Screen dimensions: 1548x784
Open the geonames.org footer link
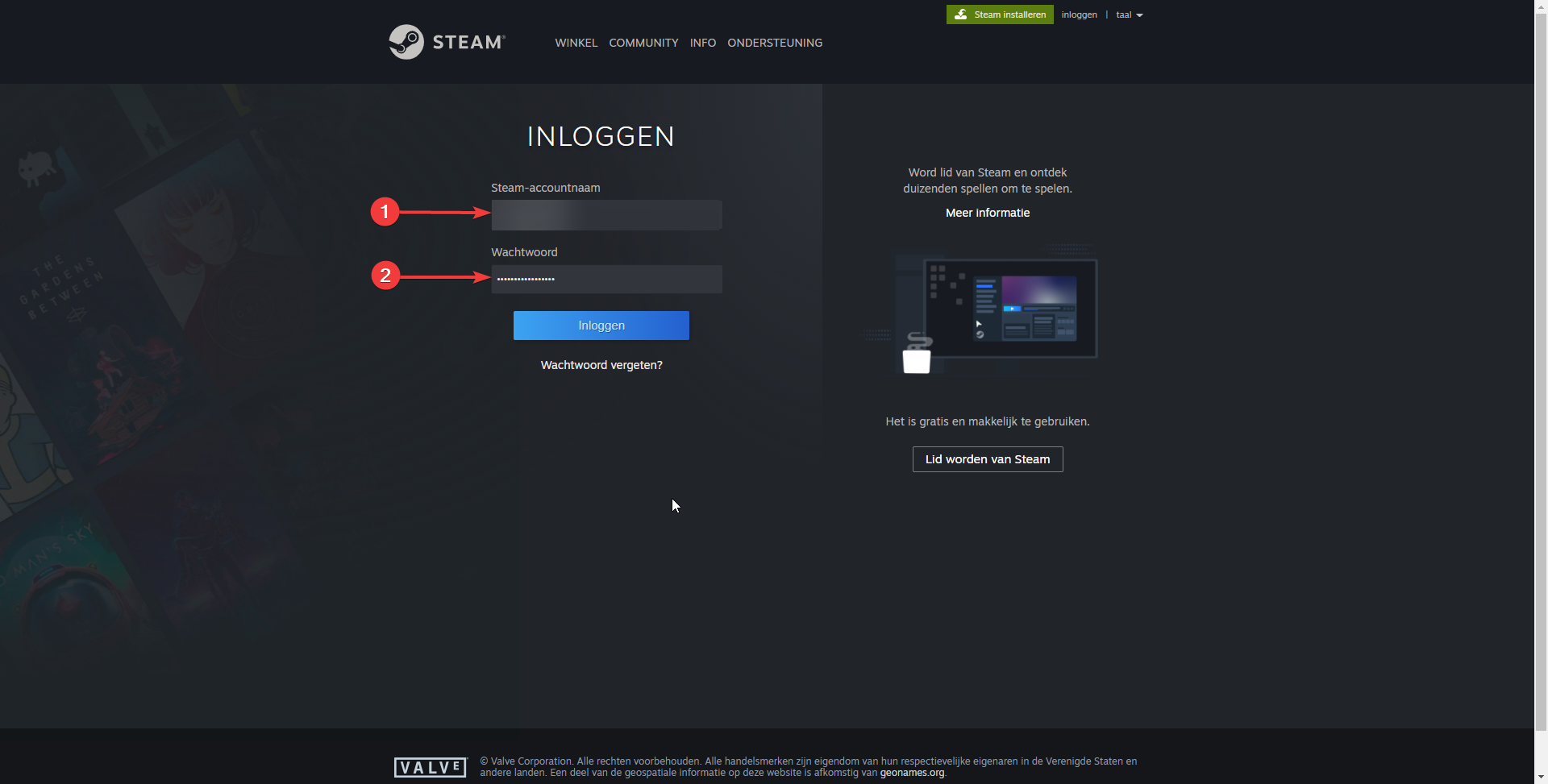pos(912,773)
